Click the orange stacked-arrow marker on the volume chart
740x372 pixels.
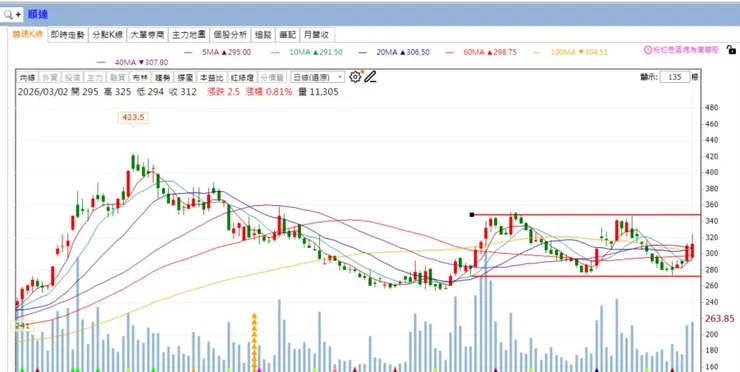click(x=254, y=342)
